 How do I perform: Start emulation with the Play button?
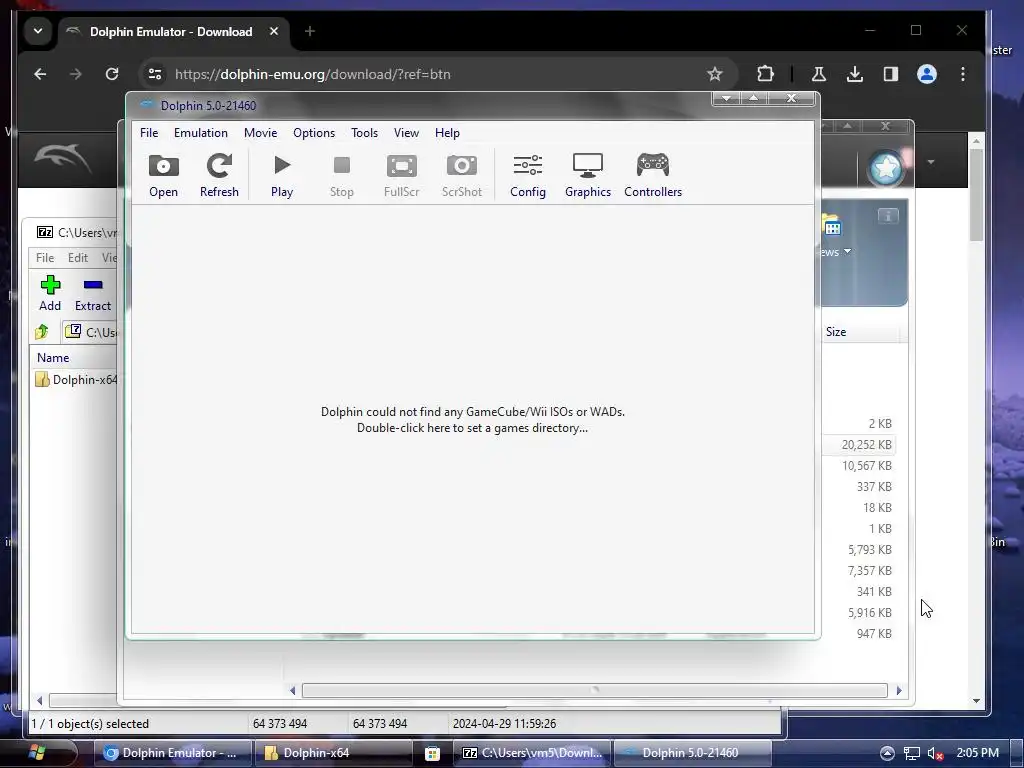[281, 175]
